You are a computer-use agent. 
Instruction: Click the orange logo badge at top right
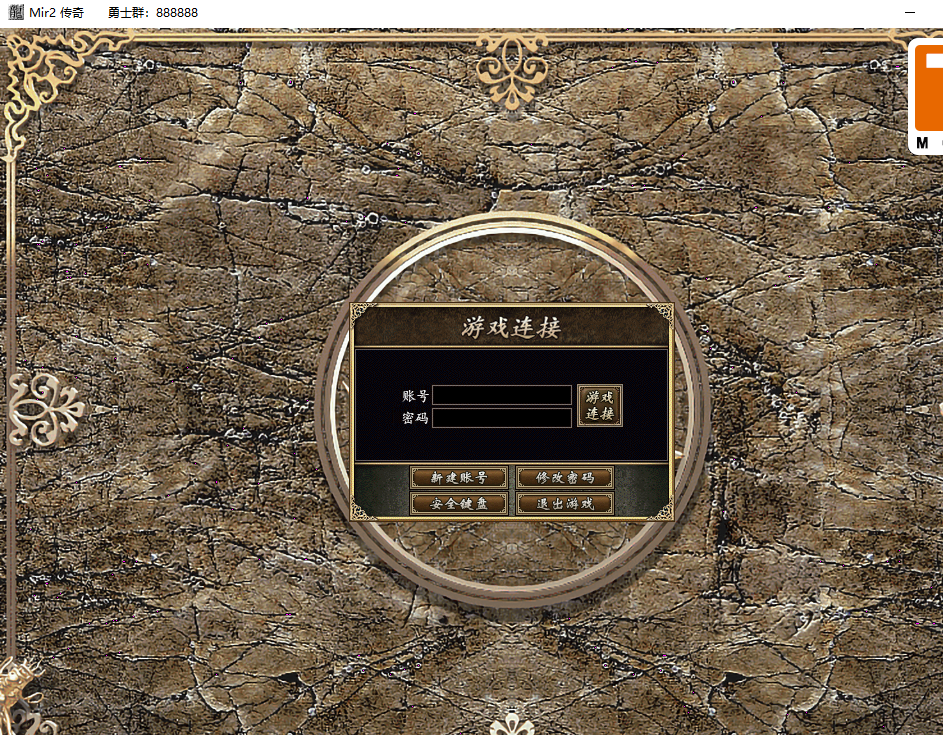pyautogui.click(x=926, y=96)
